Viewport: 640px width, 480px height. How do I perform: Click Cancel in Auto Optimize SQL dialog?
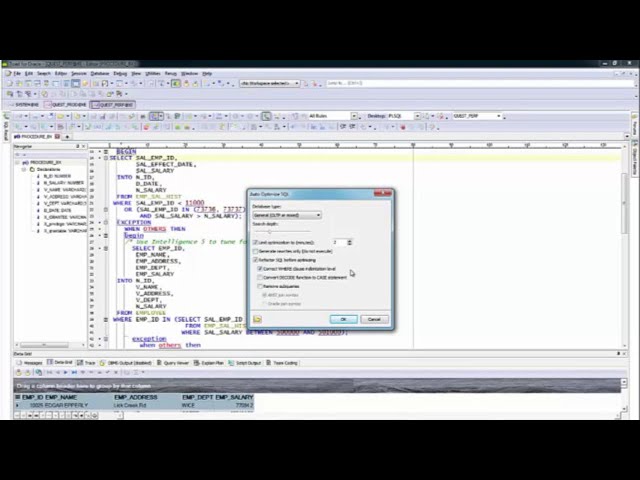(374, 319)
